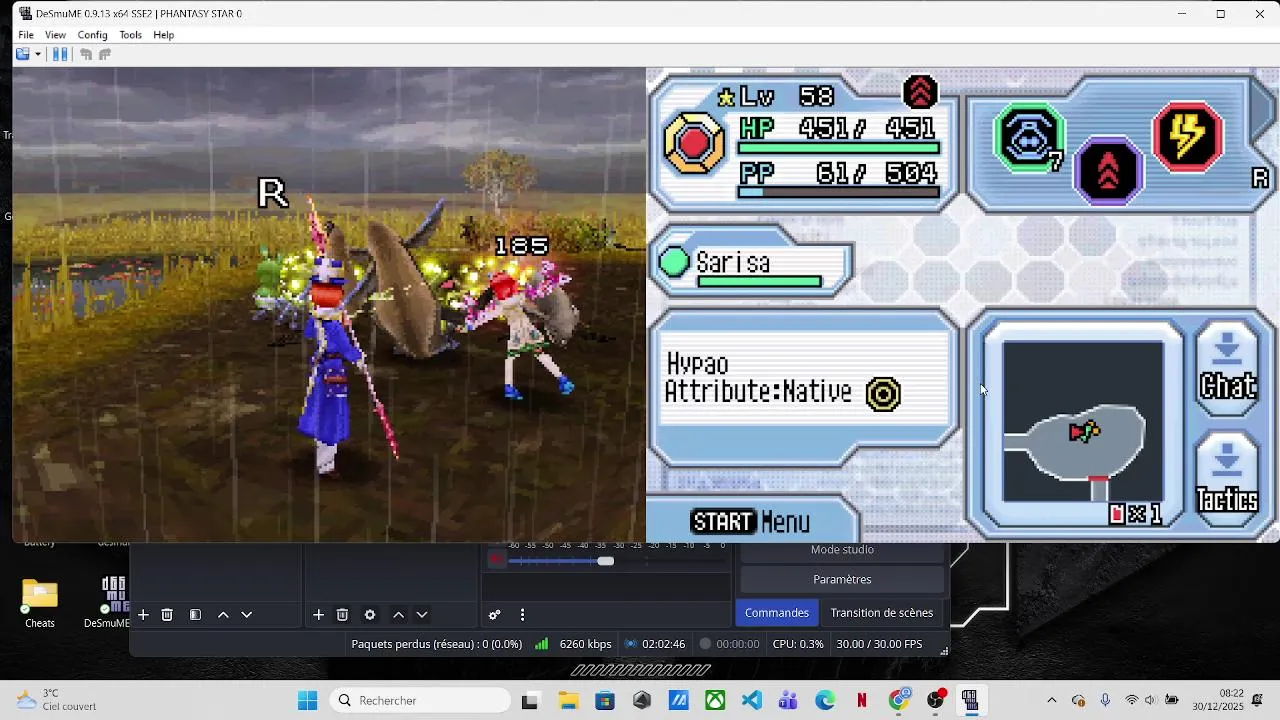Image resolution: width=1280 pixels, height=720 pixels.
Task: Tap the red octagon player icon
Action: click(694, 144)
